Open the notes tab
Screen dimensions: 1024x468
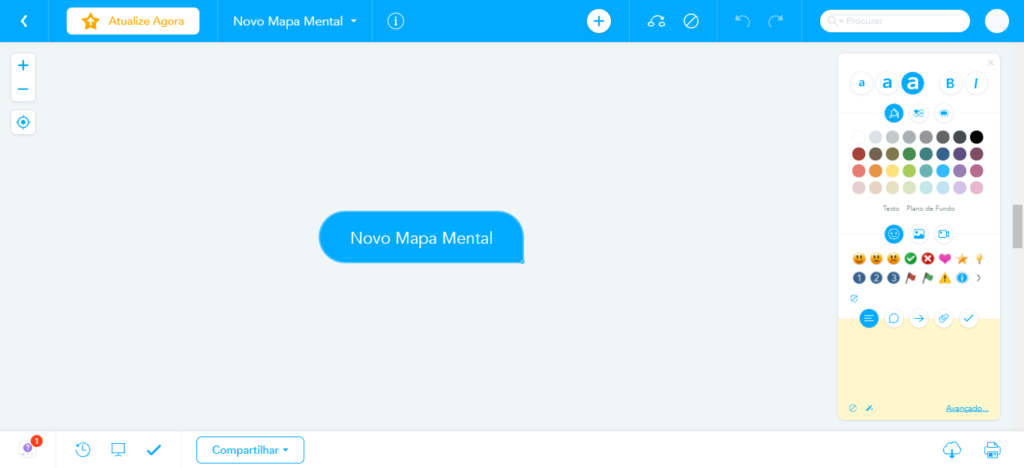click(869, 319)
